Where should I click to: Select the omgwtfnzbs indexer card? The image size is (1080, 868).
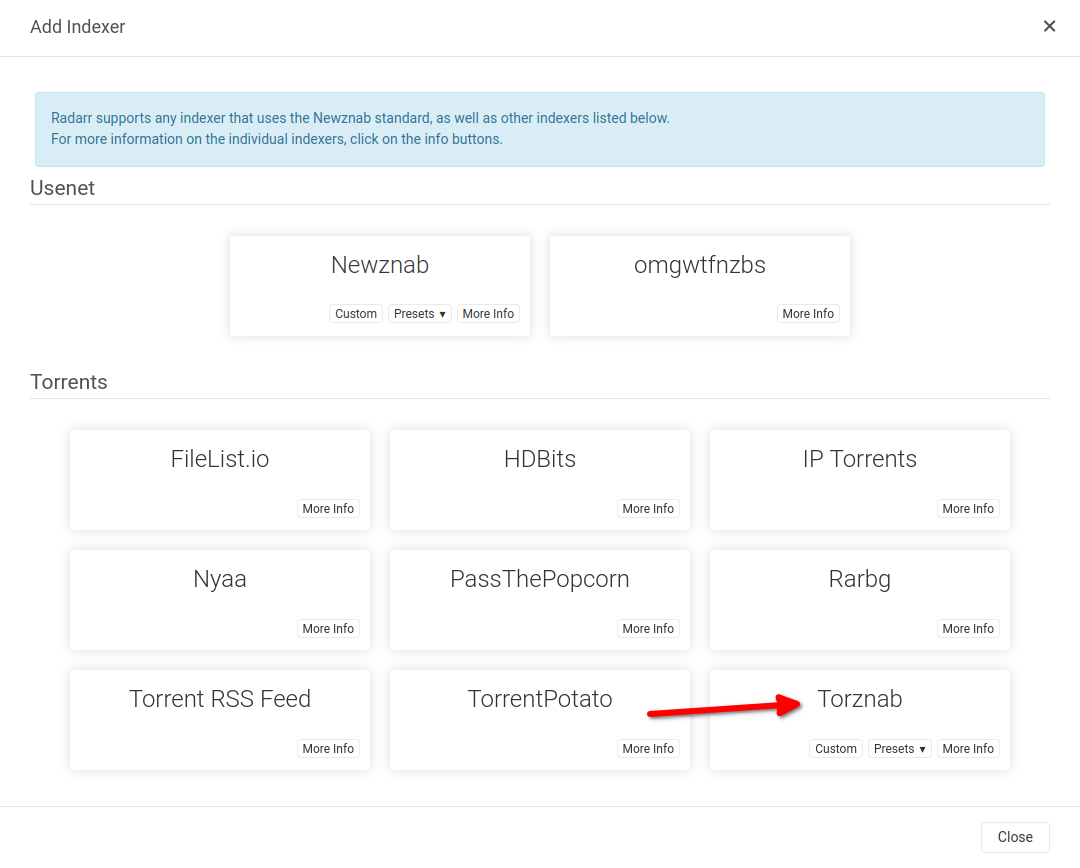[x=700, y=286]
